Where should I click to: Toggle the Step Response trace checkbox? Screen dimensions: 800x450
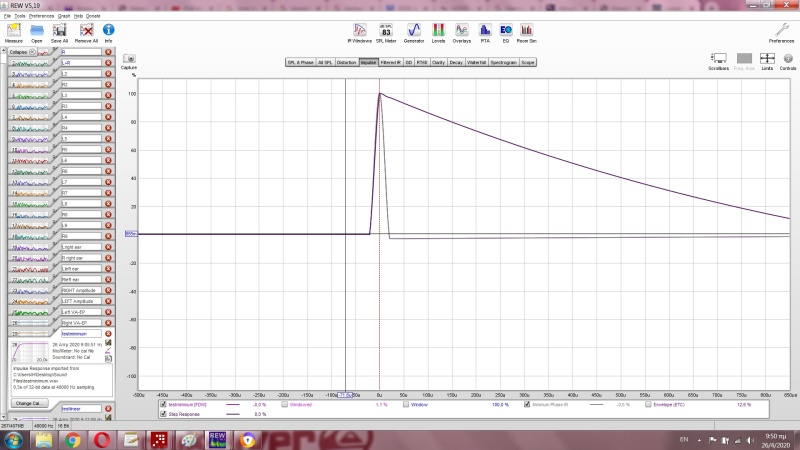pos(163,413)
